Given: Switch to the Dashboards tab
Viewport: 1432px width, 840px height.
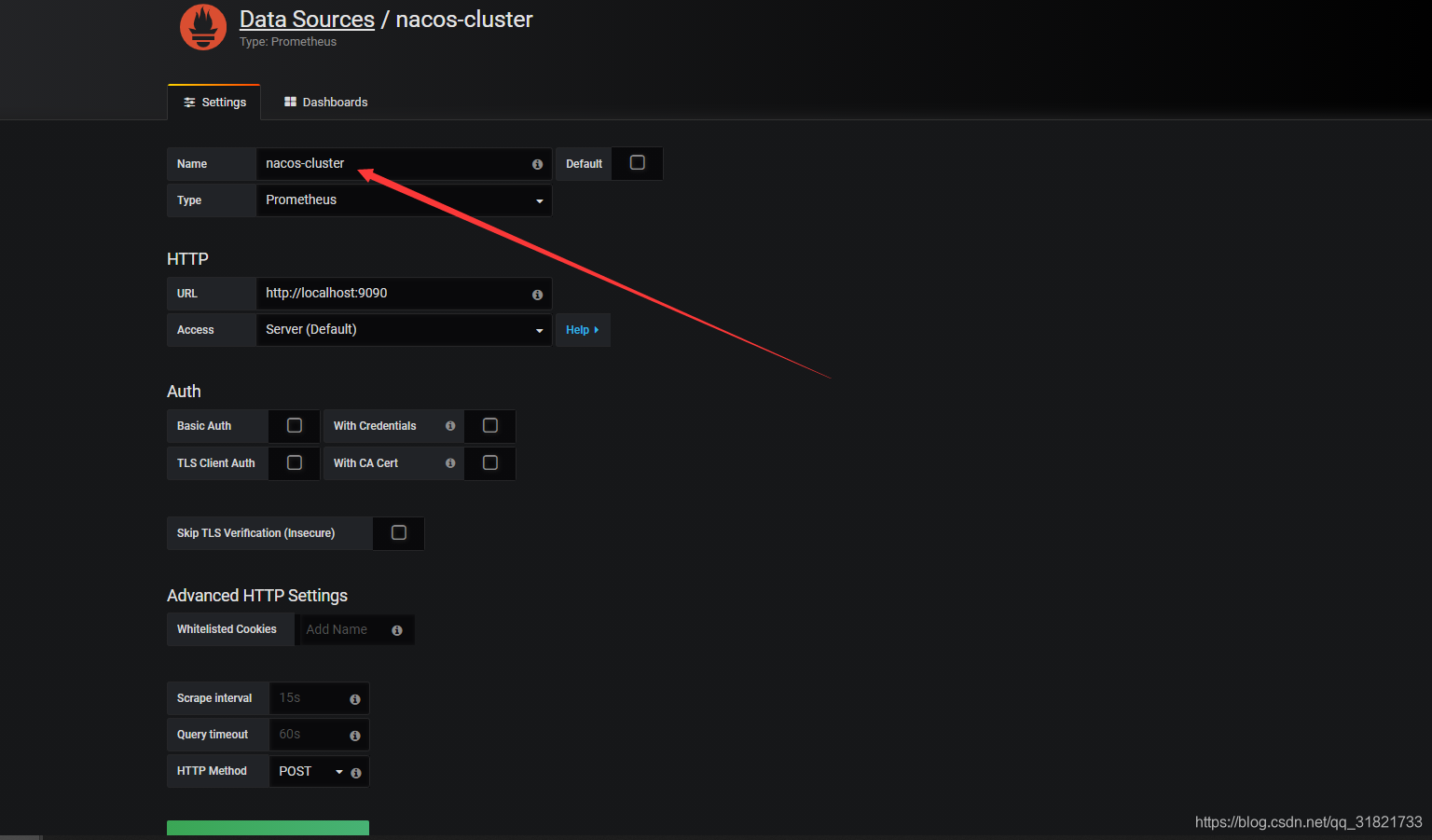Looking at the screenshot, I should (325, 103).
